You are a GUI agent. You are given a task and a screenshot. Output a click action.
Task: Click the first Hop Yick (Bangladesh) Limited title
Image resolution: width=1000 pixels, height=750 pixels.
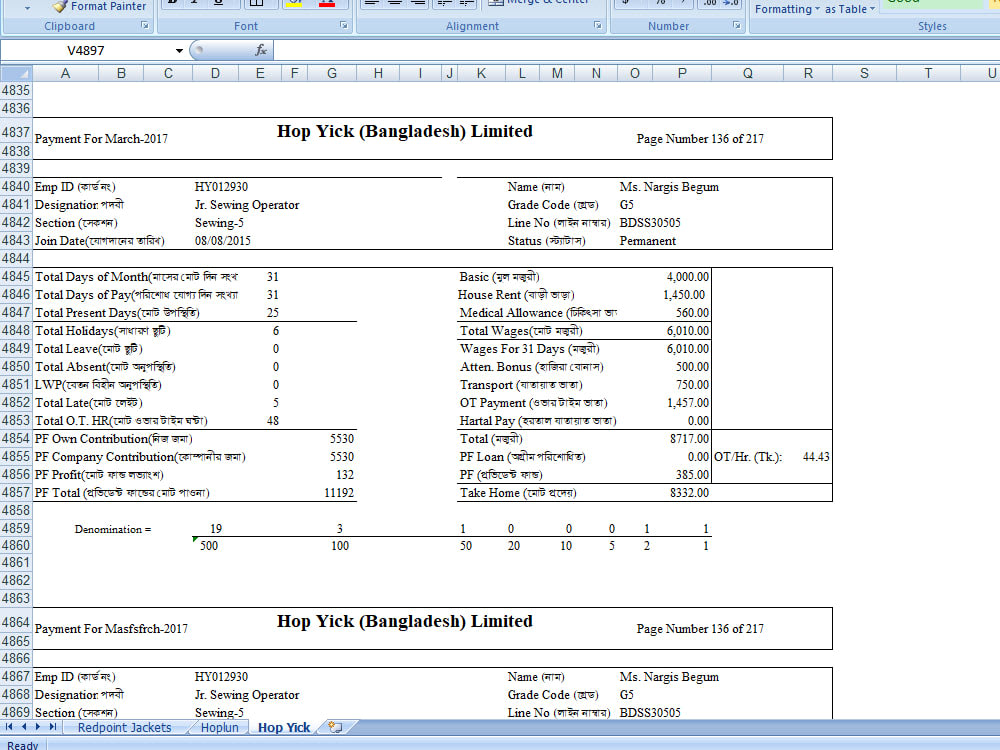point(404,131)
